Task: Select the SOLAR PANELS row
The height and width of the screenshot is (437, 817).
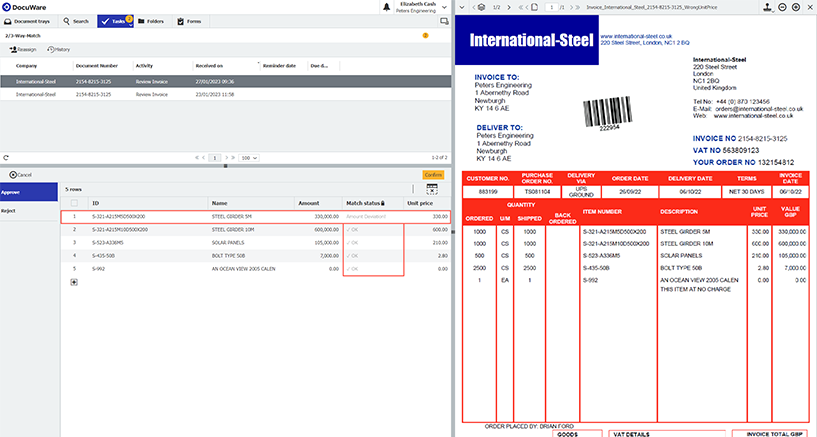Action: [x=255, y=242]
